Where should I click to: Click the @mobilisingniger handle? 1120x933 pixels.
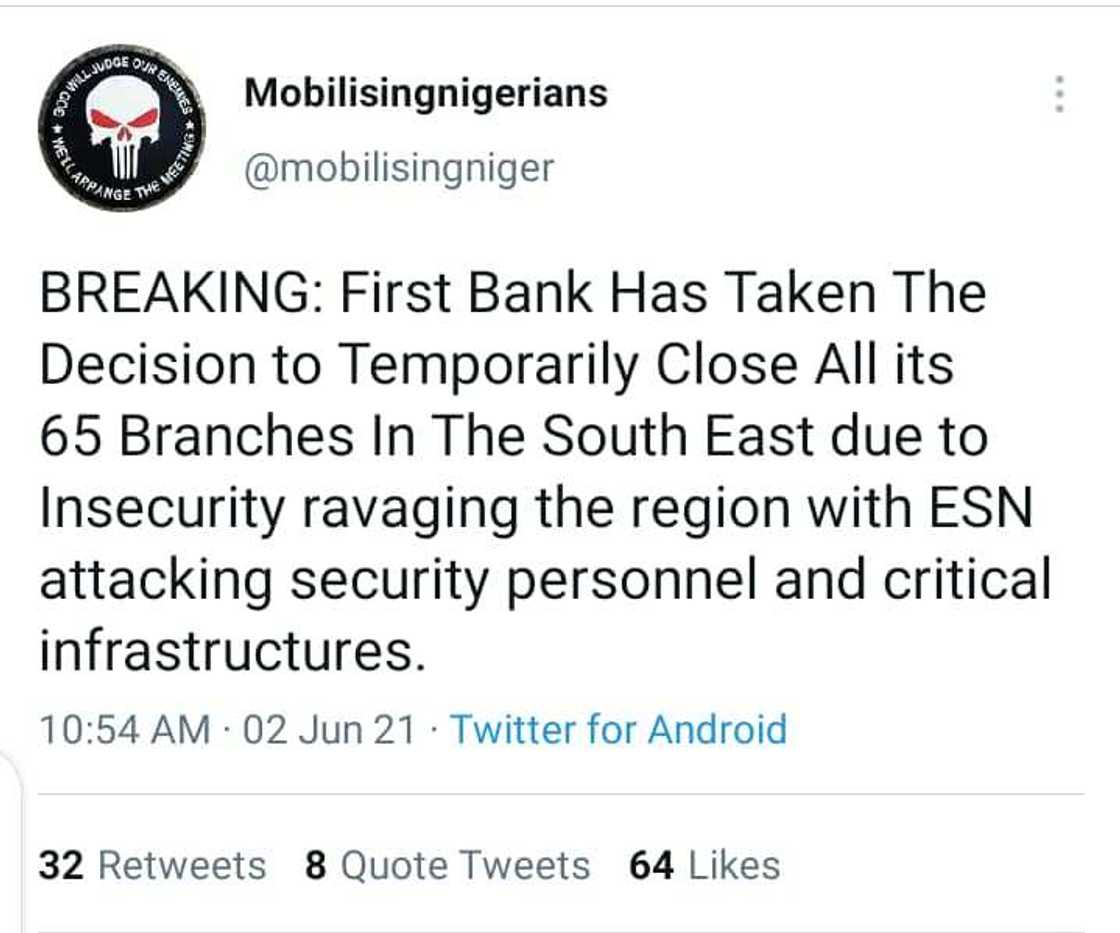[393, 167]
